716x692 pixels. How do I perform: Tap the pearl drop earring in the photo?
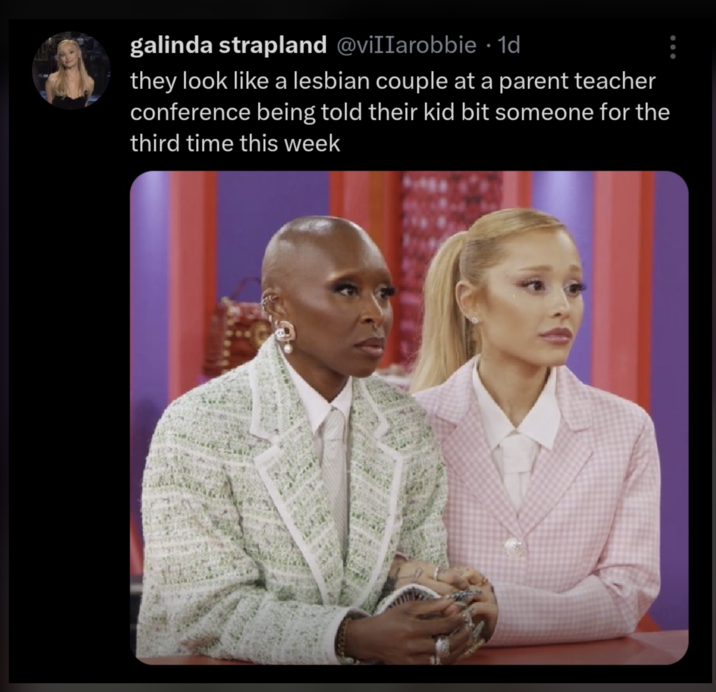tap(288, 349)
